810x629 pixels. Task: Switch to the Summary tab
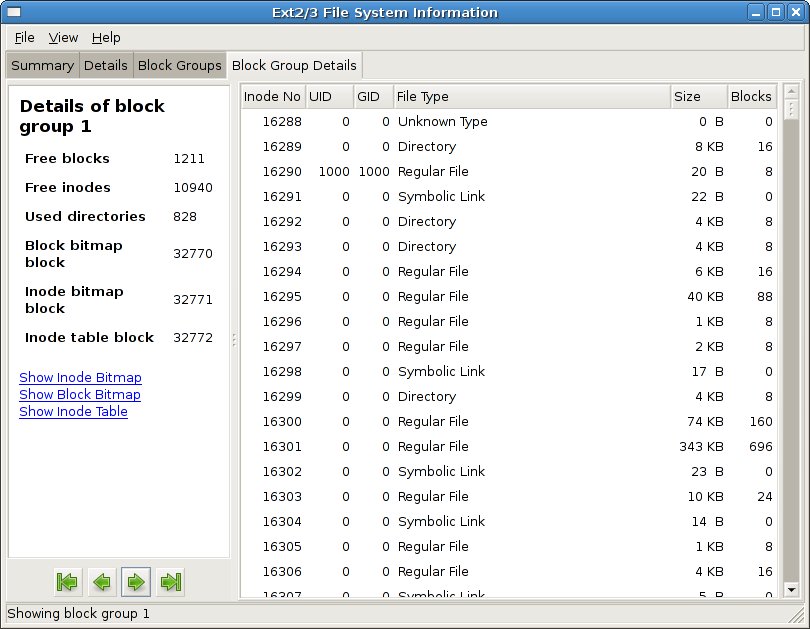pos(42,65)
